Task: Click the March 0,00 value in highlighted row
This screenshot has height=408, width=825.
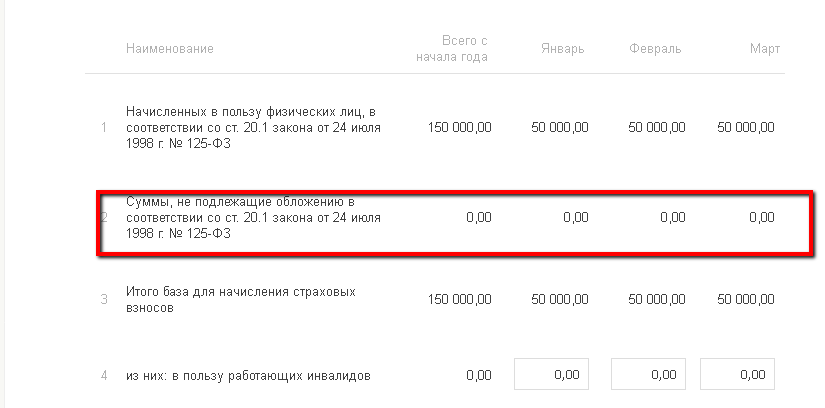Action: pos(761,217)
